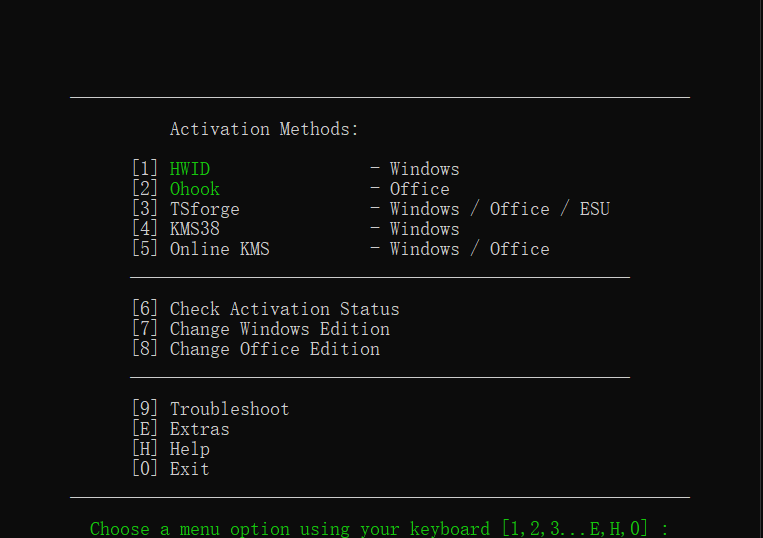This screenshot has height=538, width=763.
Task: Click the Exit label
Action: (190, 469)
